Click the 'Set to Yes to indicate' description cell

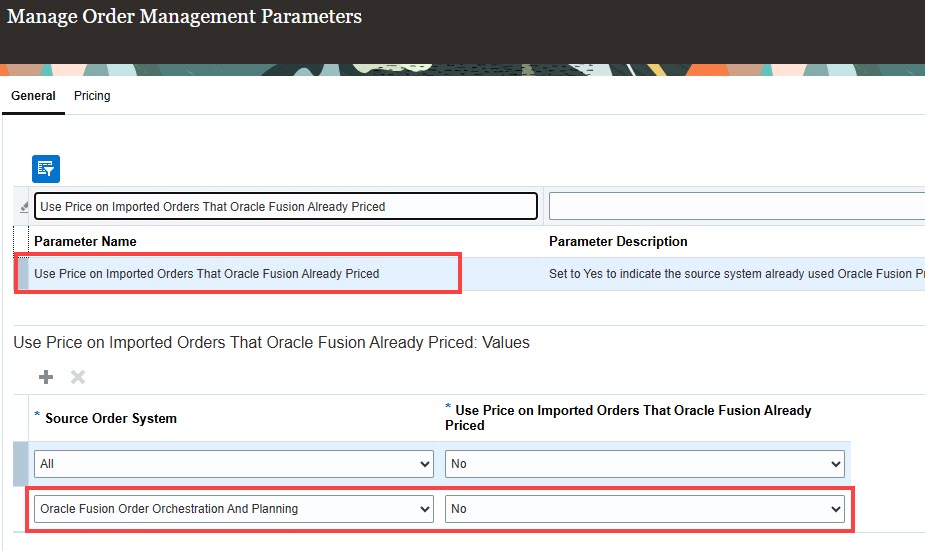tap(737, 274)
